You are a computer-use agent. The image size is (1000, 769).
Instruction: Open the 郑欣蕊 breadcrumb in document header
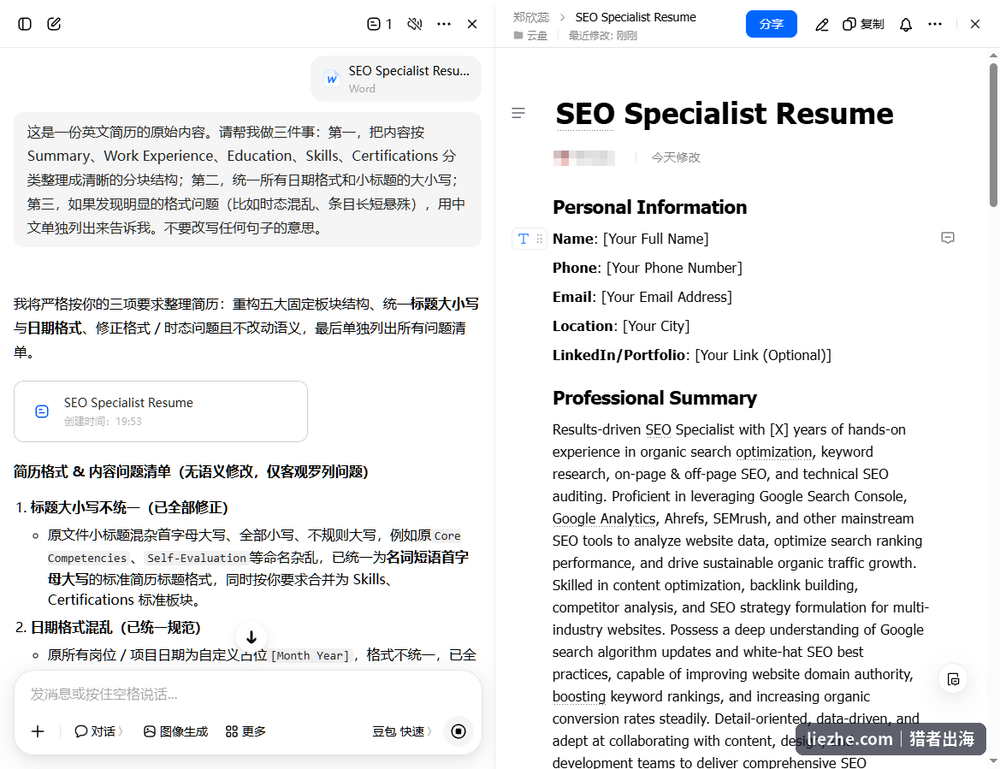pos(531,17)
